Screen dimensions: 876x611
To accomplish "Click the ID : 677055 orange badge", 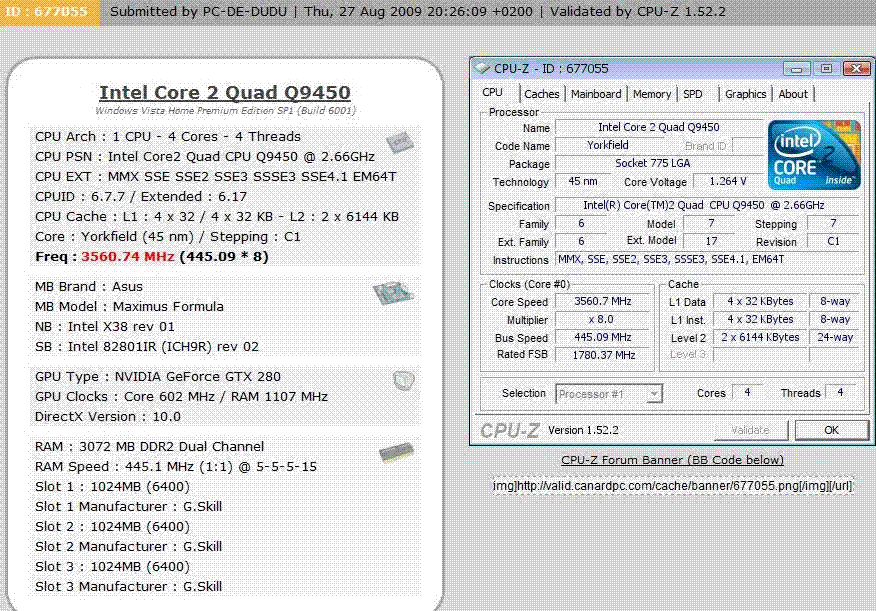I will 49,12.
